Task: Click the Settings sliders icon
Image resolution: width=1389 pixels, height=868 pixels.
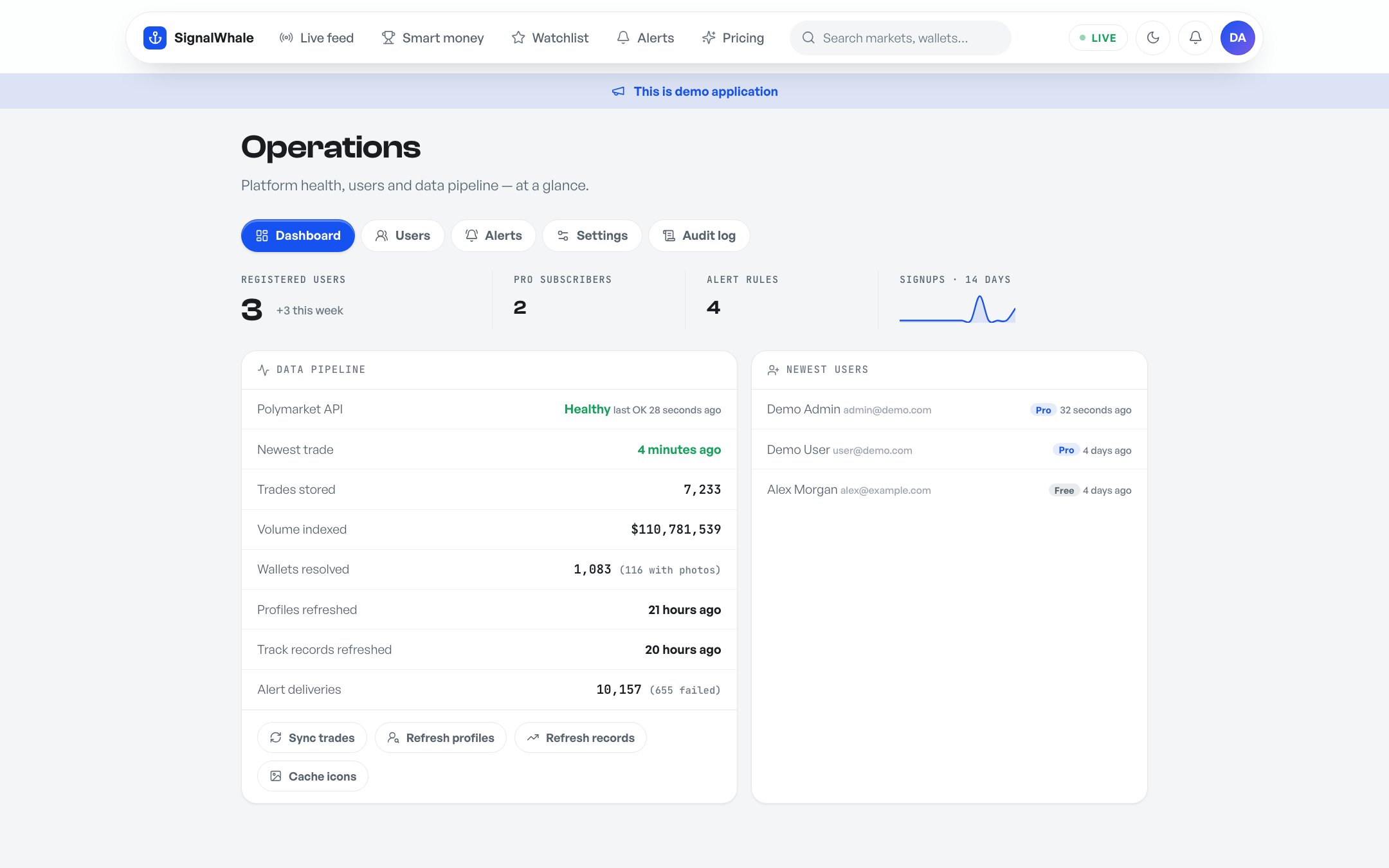Action: tap(563, 236)
